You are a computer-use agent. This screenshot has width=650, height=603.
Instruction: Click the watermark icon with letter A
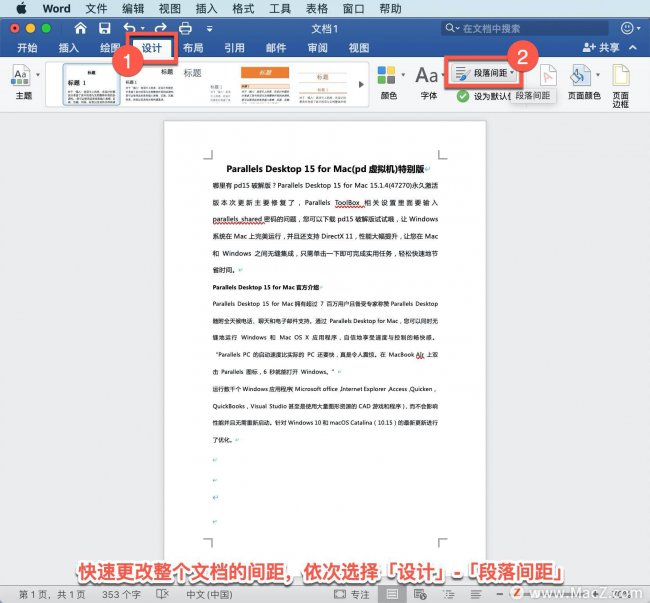(548, 75)
